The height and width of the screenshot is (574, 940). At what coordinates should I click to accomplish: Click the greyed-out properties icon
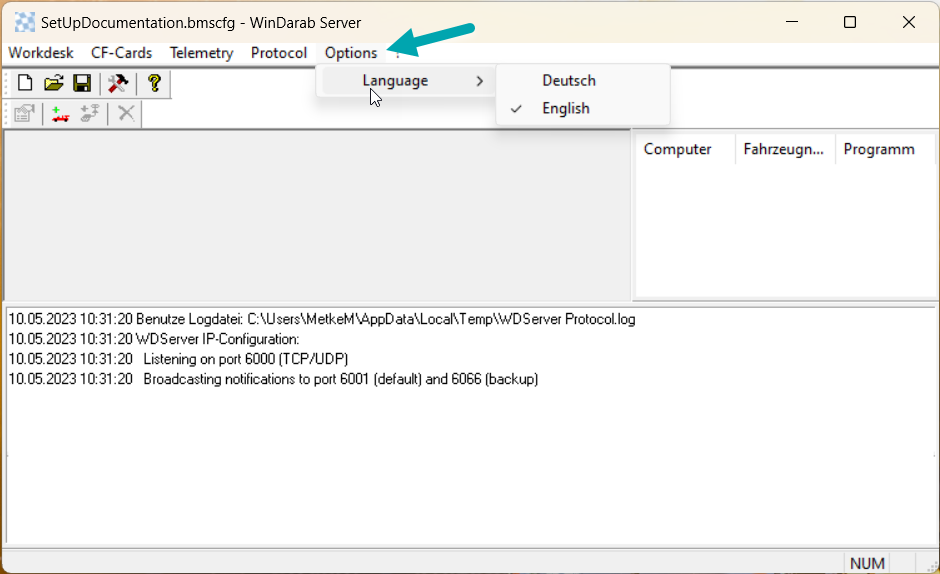[25, 113]
